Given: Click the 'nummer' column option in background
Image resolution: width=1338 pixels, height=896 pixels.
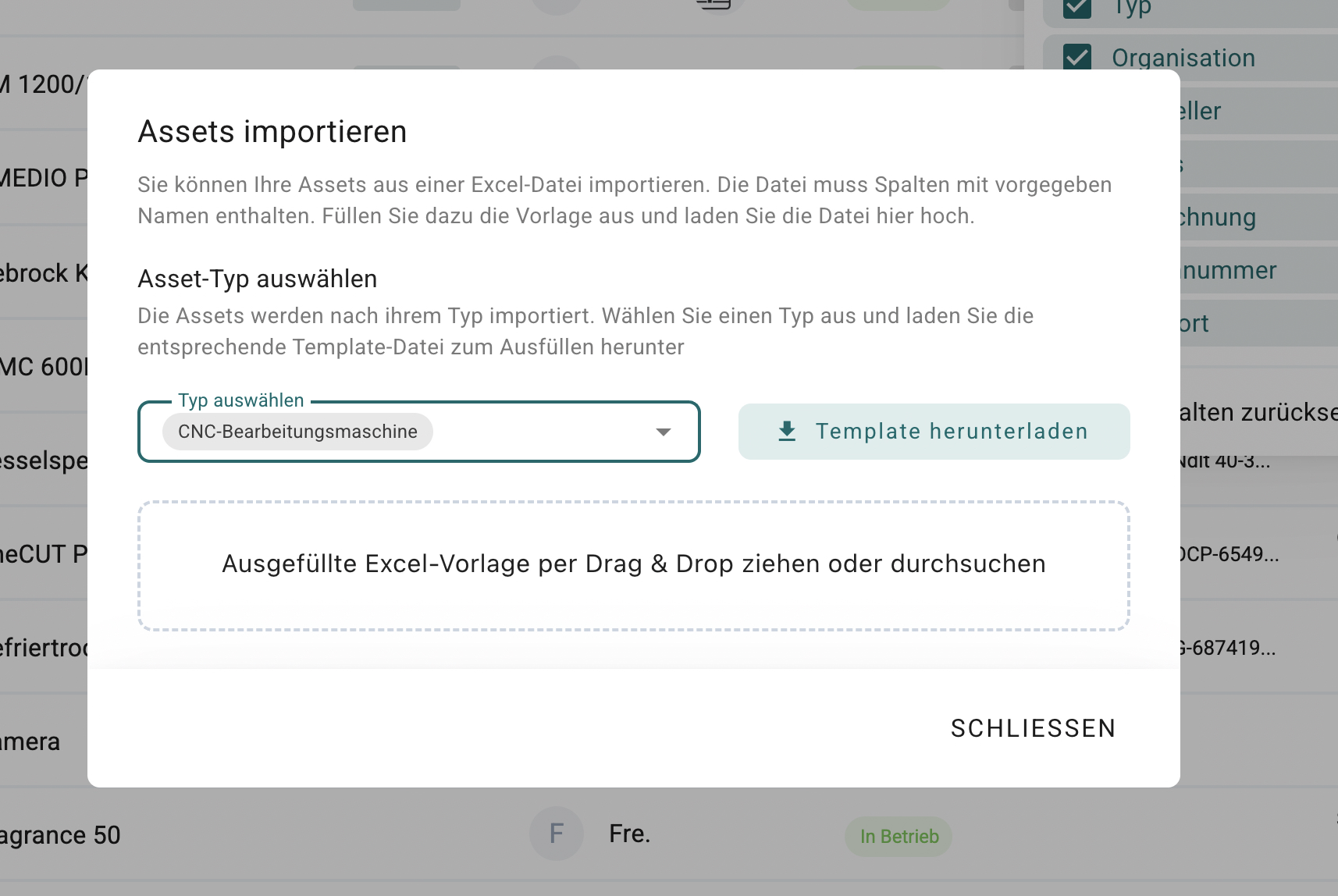Looking at the screenshot, I should pos(1228,270).
